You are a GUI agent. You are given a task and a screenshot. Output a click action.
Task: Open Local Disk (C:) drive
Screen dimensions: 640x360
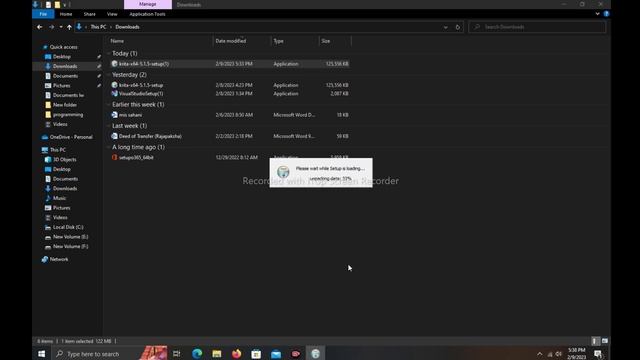point(68,227)
